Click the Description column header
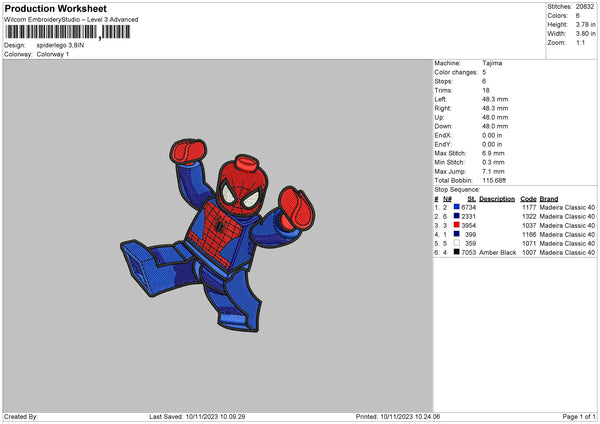This screenshot has width=600, height=424. coord(497,198)
